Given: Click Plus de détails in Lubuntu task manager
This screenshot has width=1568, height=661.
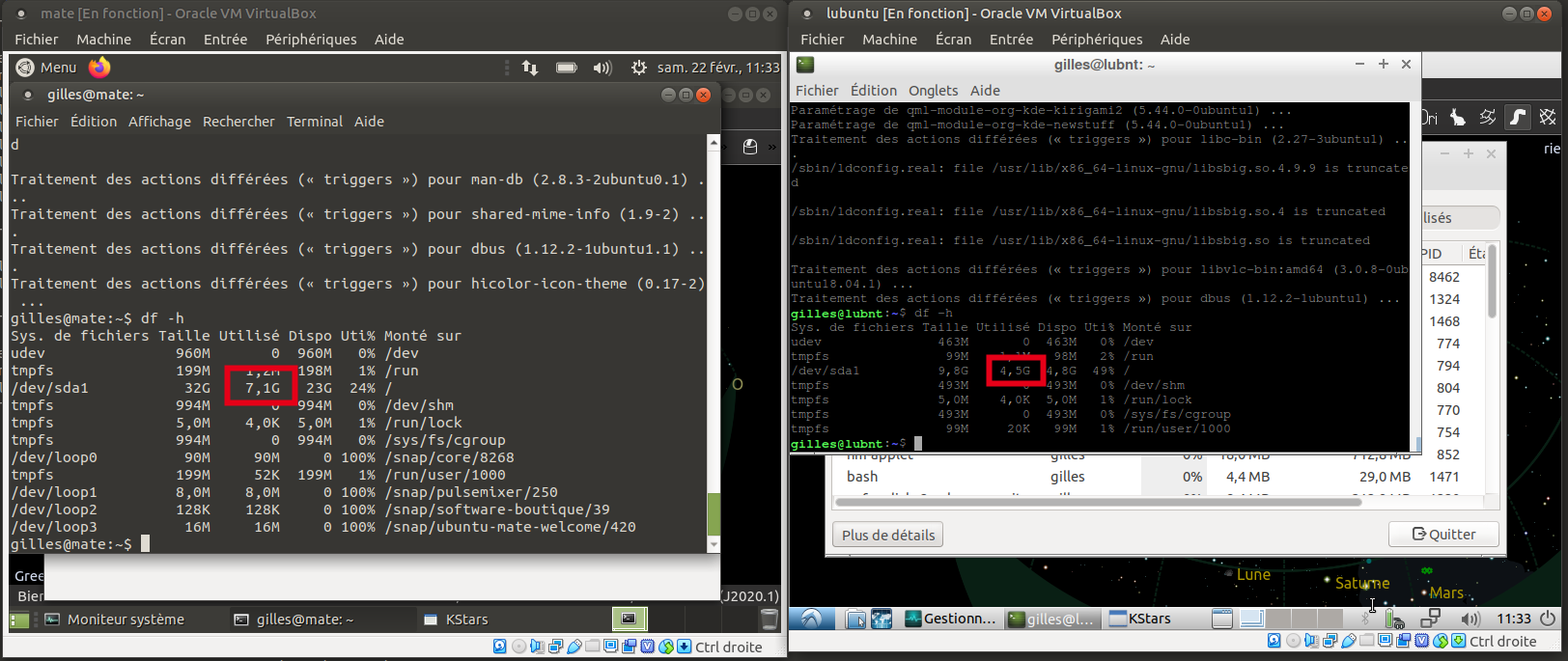Looking at the screenshot, I should coord(888,535).
